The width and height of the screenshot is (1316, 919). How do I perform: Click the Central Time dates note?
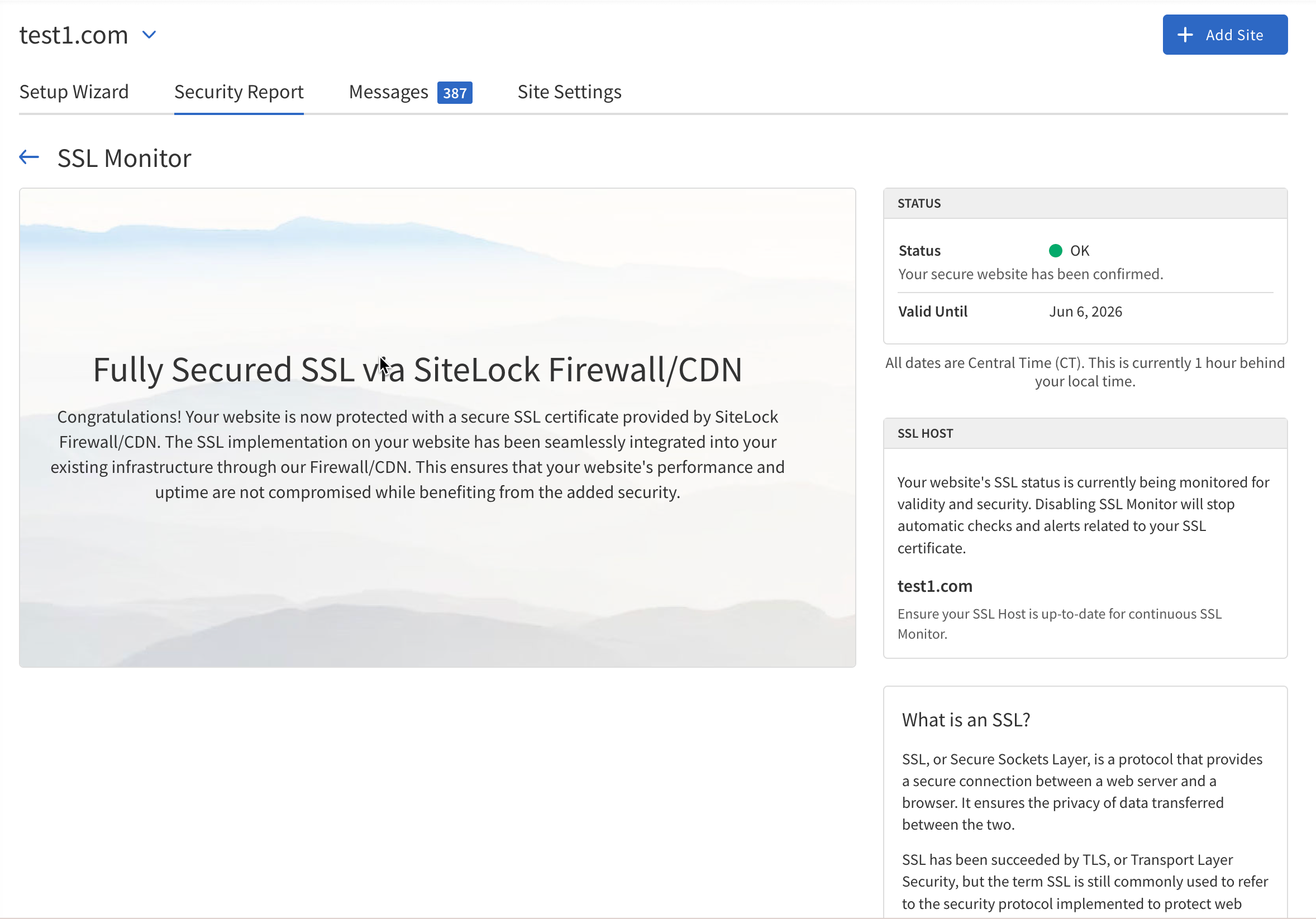tap(1084, 372)
